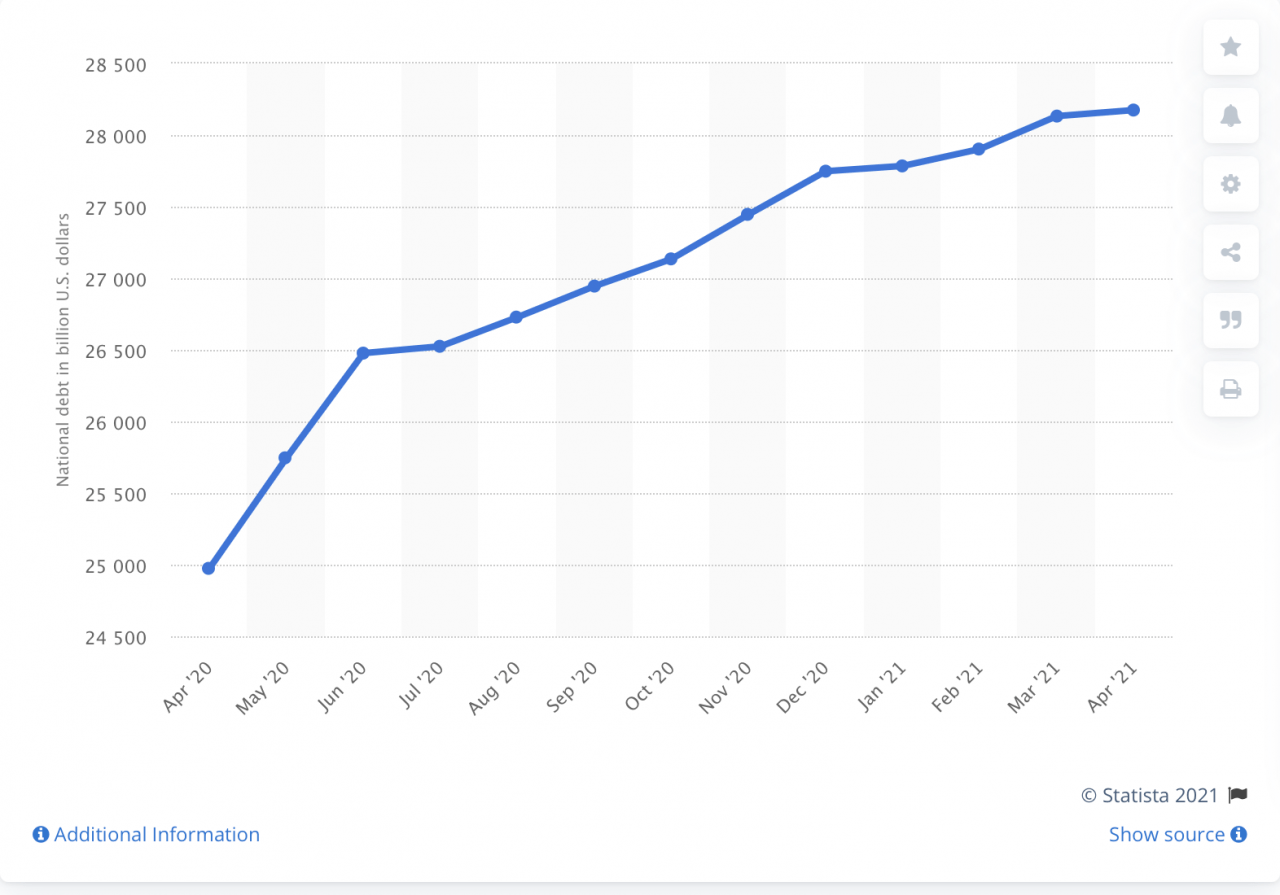Click the Mar '21 data point
Viewport: 1280px width, 895px height.
pos(1056,116)
